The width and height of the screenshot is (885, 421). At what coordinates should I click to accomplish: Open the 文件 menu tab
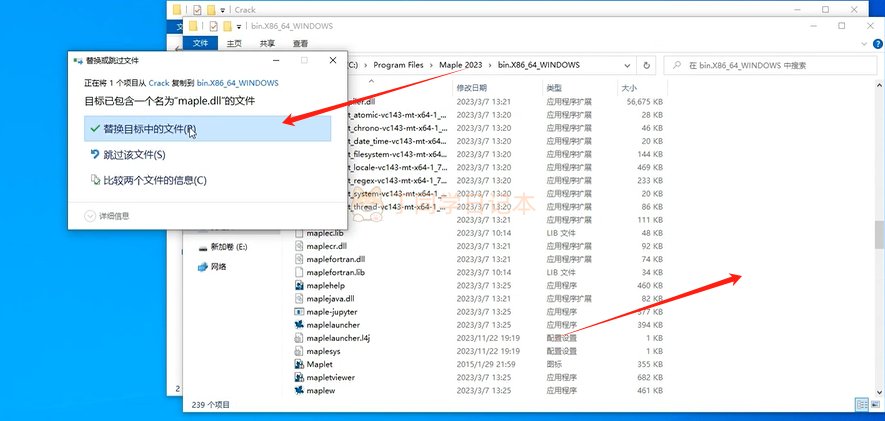(200, 44)
